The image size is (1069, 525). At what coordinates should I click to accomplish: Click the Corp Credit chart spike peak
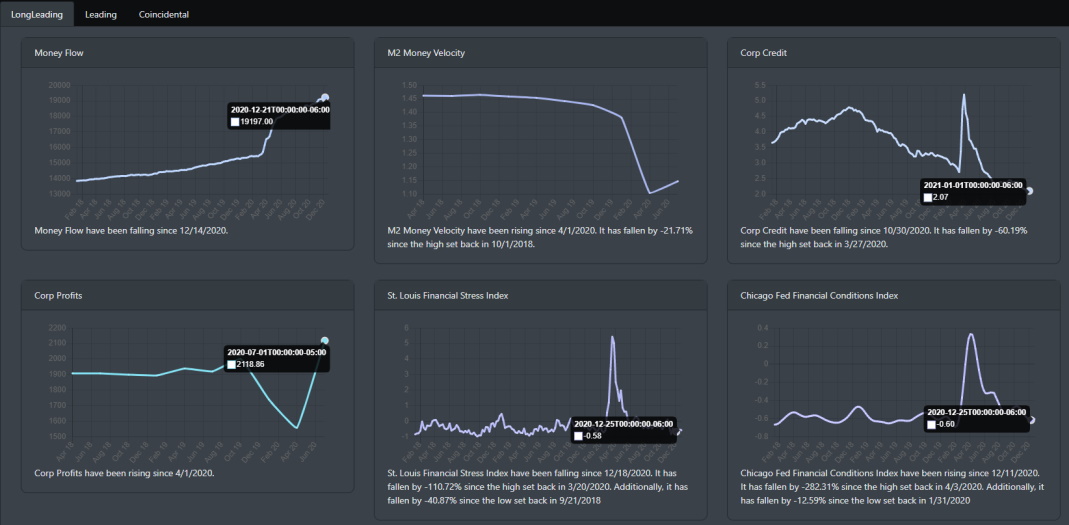[x=963, y=95]
